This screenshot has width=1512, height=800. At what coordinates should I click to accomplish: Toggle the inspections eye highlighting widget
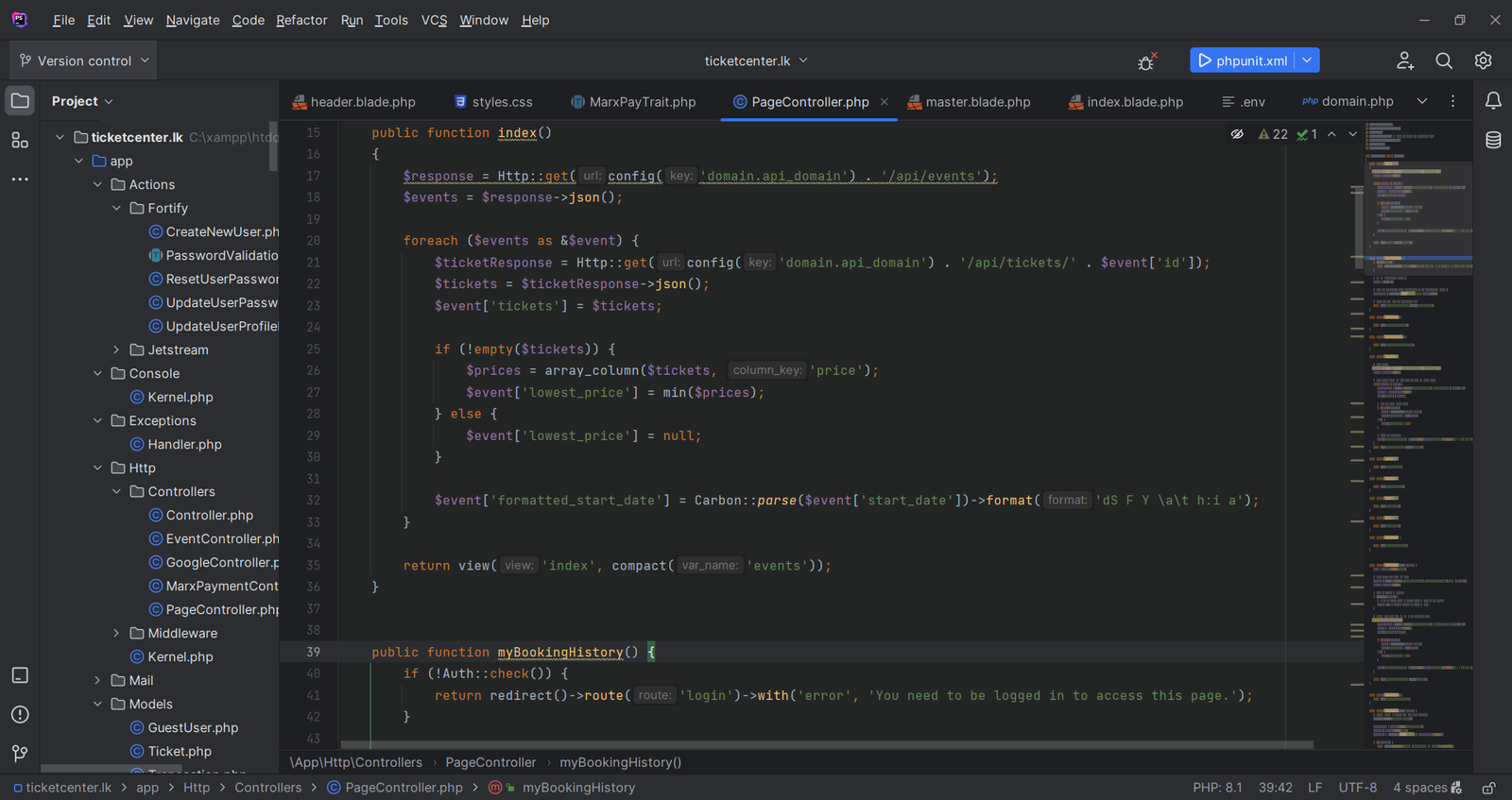1237,134
